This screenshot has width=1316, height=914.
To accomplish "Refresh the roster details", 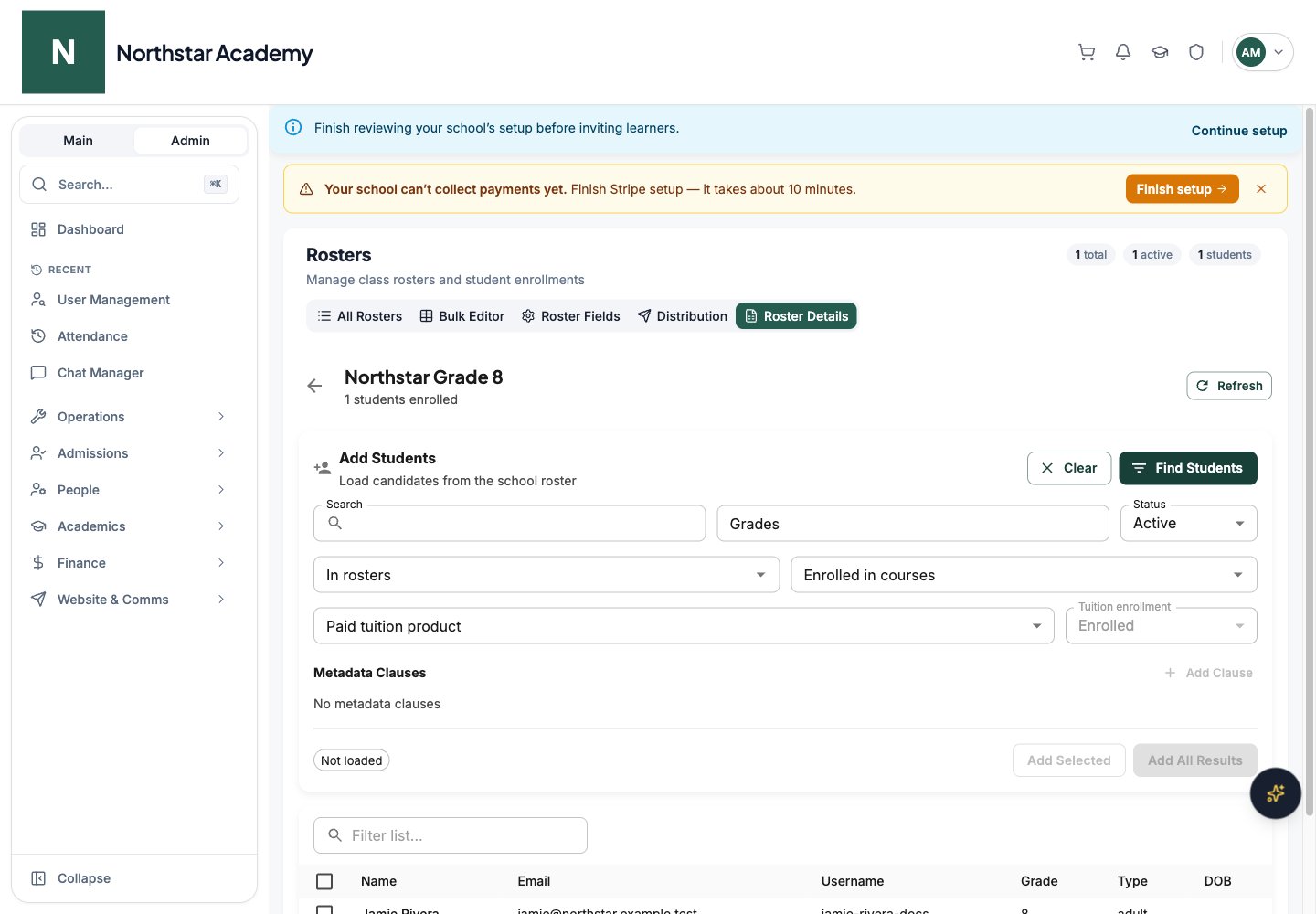I will [x=1229, y=386].
